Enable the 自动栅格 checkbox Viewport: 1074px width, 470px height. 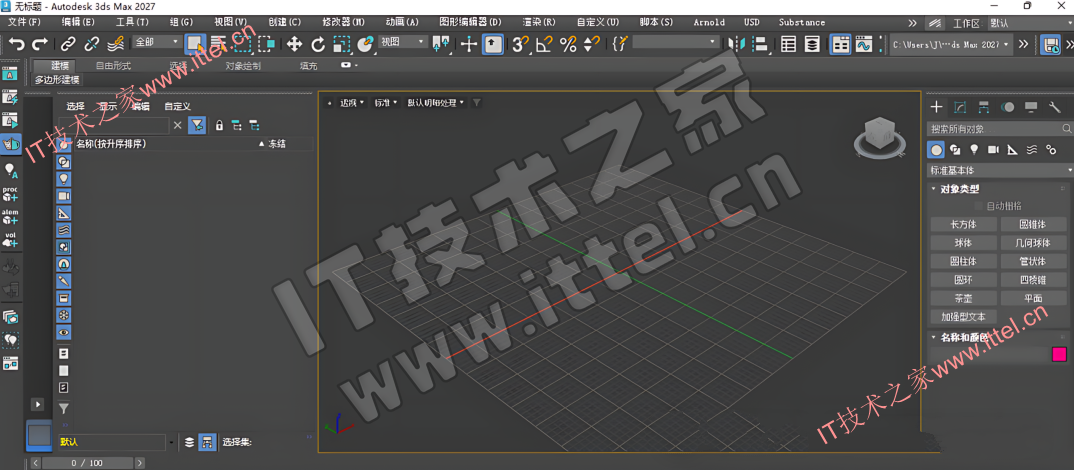(x=979, y=206)
